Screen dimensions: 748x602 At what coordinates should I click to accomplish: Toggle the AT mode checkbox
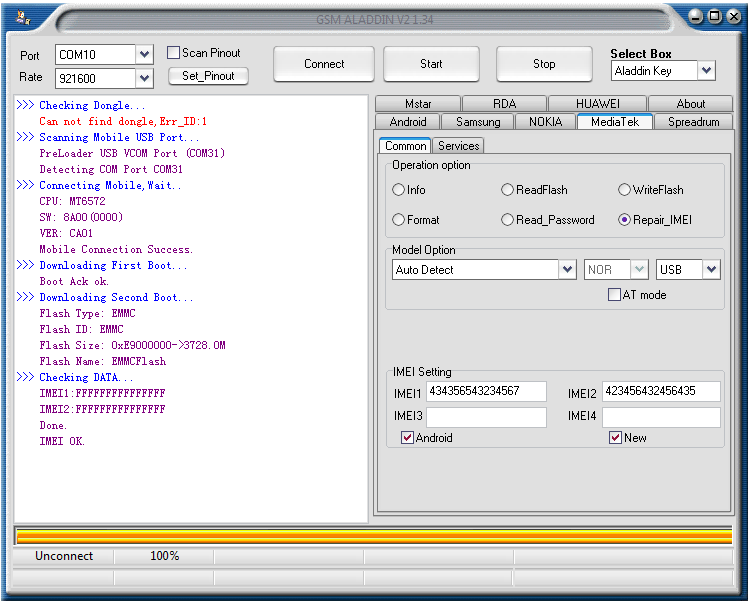pos(614,294)
